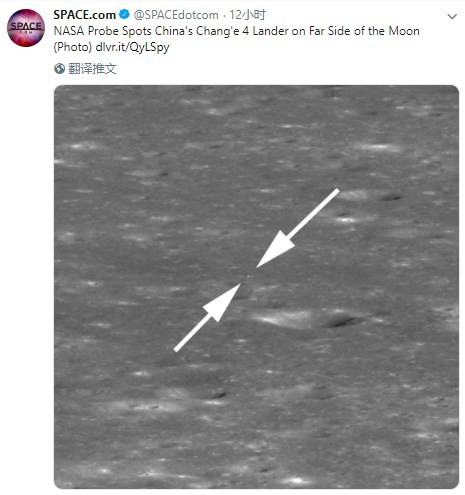This screenshot has width=465, height=495.
Task: Open the SPACE.com profile avatar
Action: point(26,28)
